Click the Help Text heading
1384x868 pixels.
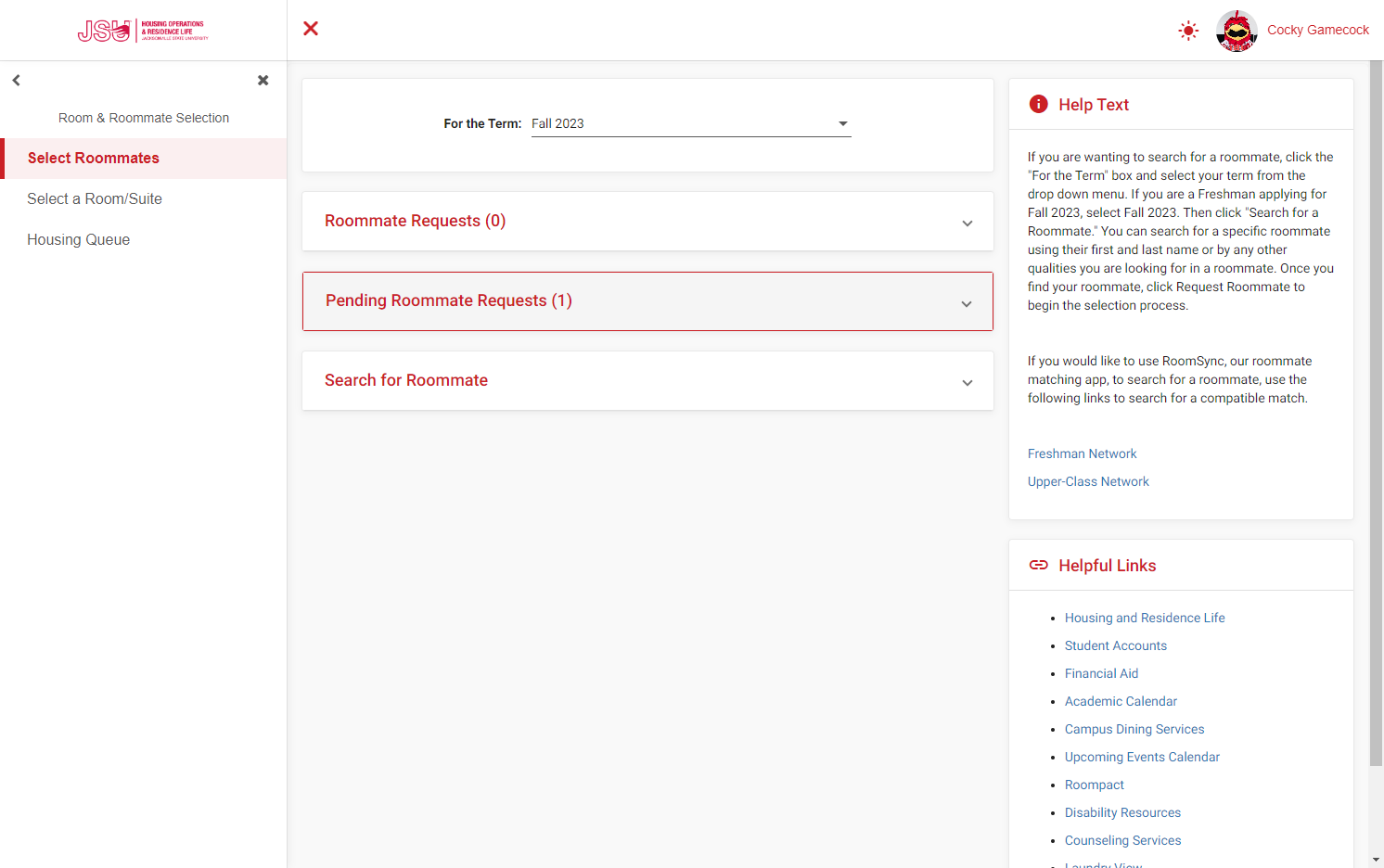coord(1094,105)
